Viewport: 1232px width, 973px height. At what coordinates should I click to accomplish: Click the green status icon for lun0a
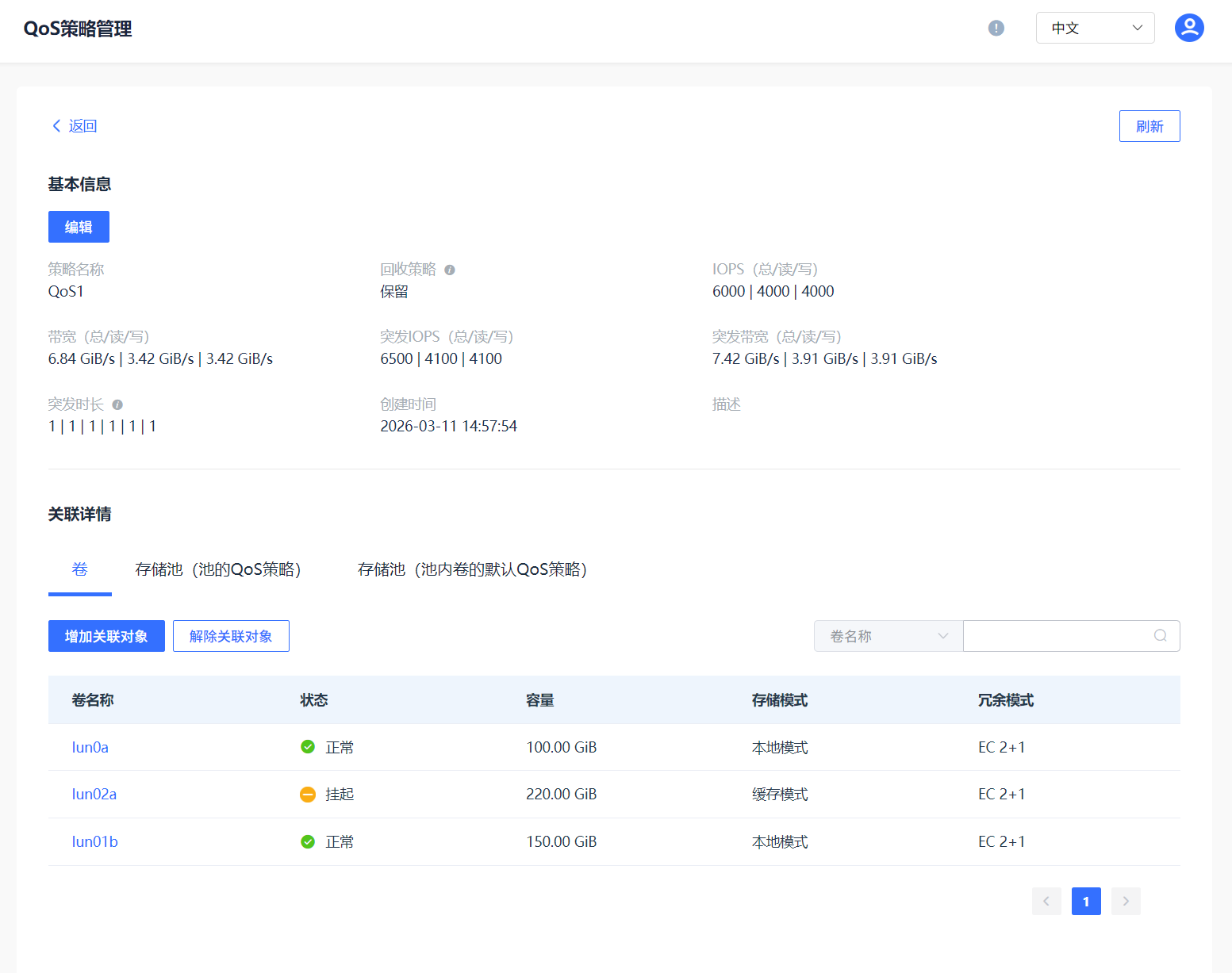308,747
